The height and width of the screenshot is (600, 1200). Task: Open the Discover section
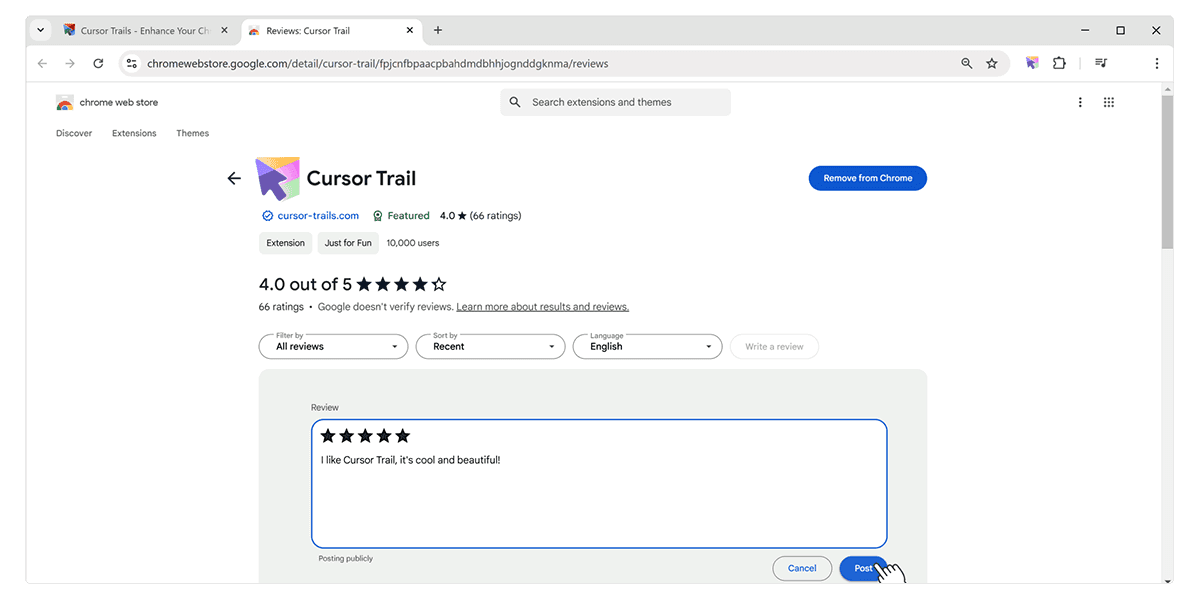point(74,133)
